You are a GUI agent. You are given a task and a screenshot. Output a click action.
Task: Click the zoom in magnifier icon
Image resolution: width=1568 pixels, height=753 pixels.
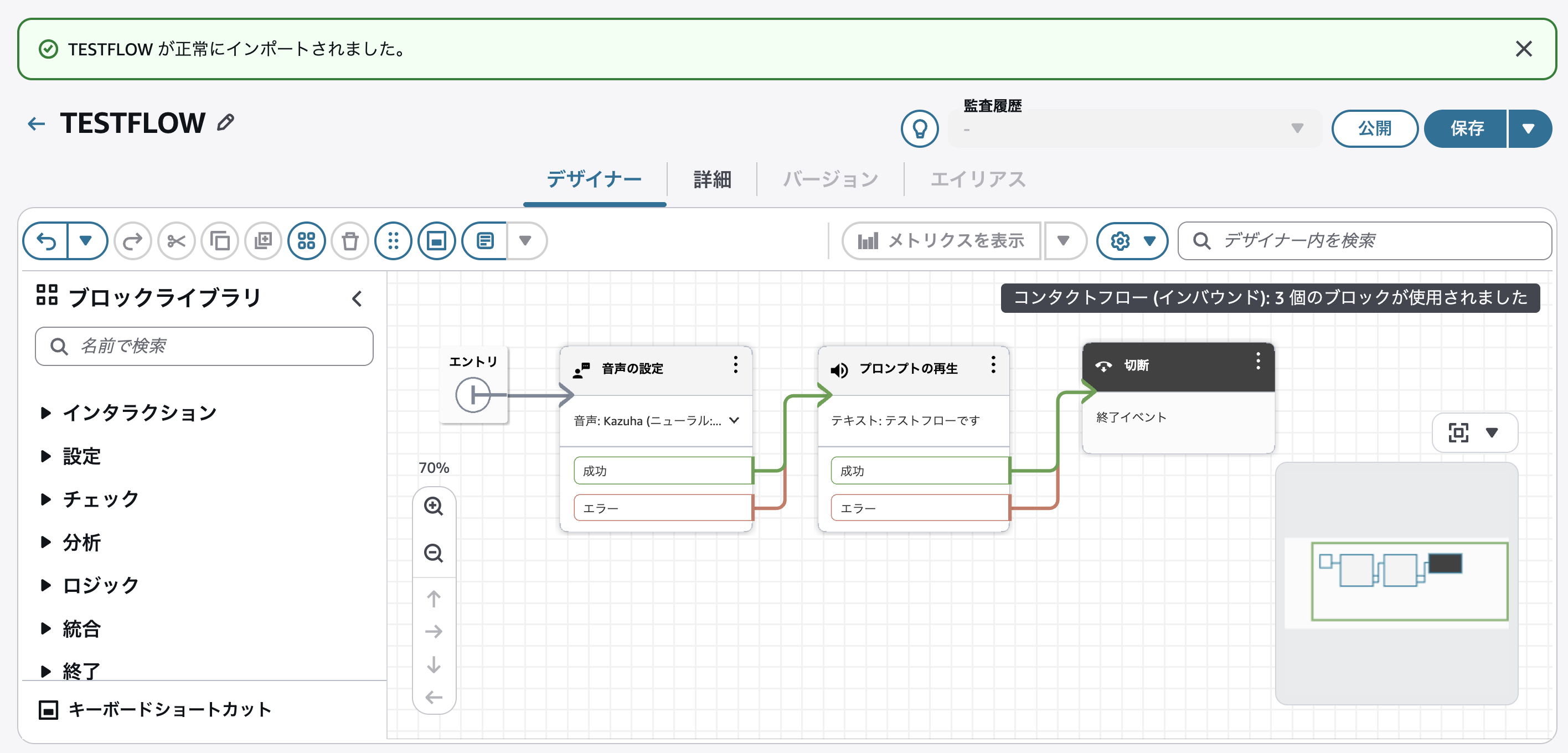pos(434,507)
